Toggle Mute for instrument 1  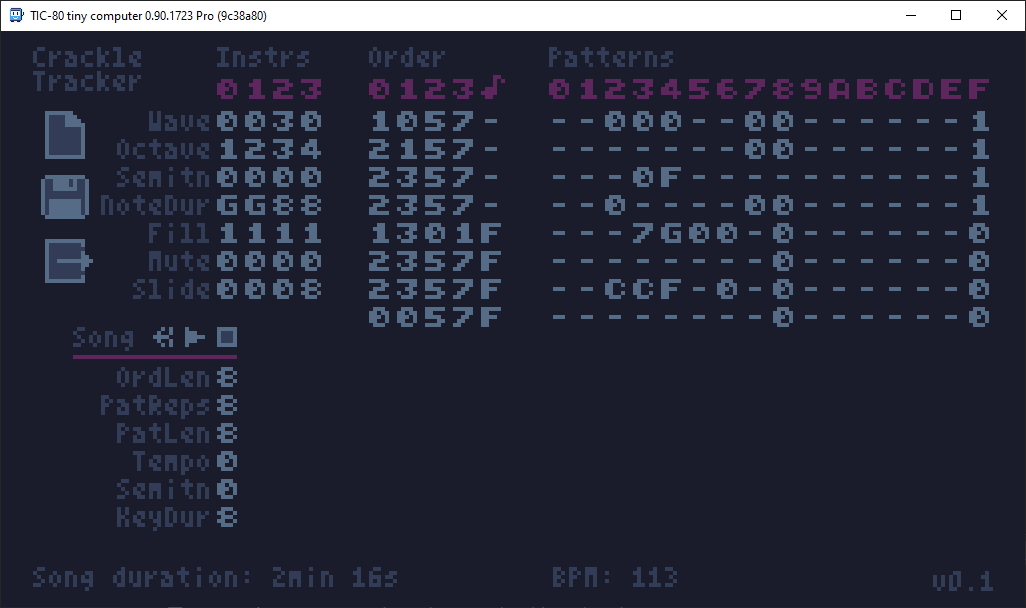[x=255, y=261]
